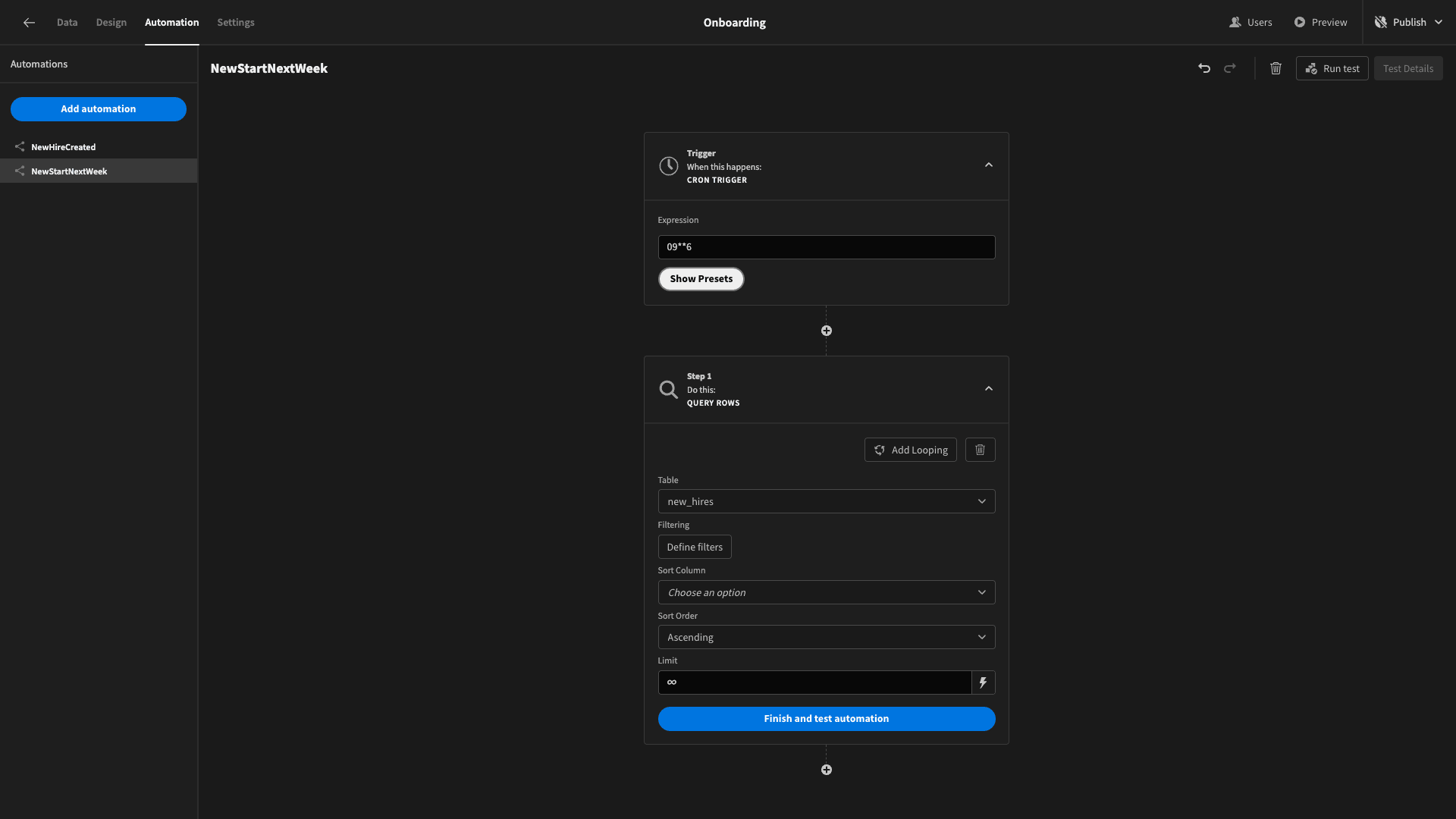This screenshot has height=819, width=1456.
Task: Select Sort Column choose an option
Action: coord(826,592)
